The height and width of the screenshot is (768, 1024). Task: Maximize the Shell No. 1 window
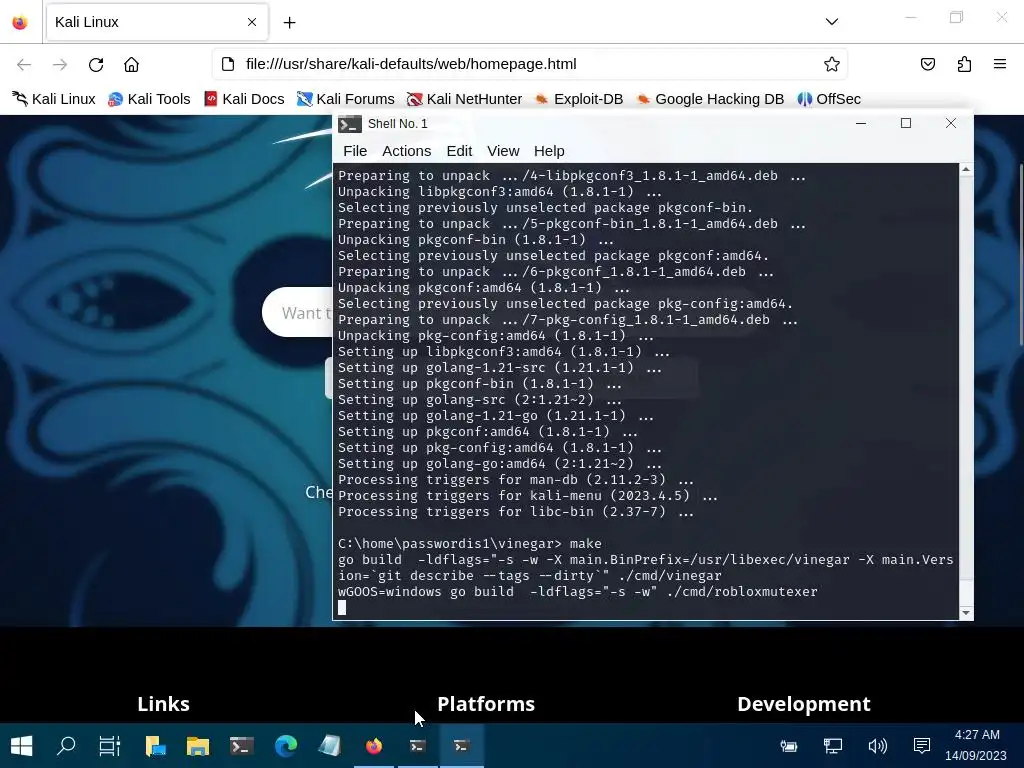(906, 123)
